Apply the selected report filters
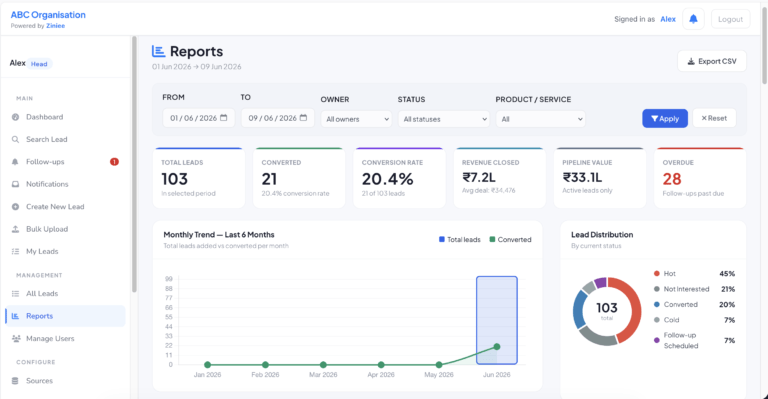Image resolution: width=768 pixels, height=399 pixels. [x=665, y=118]
